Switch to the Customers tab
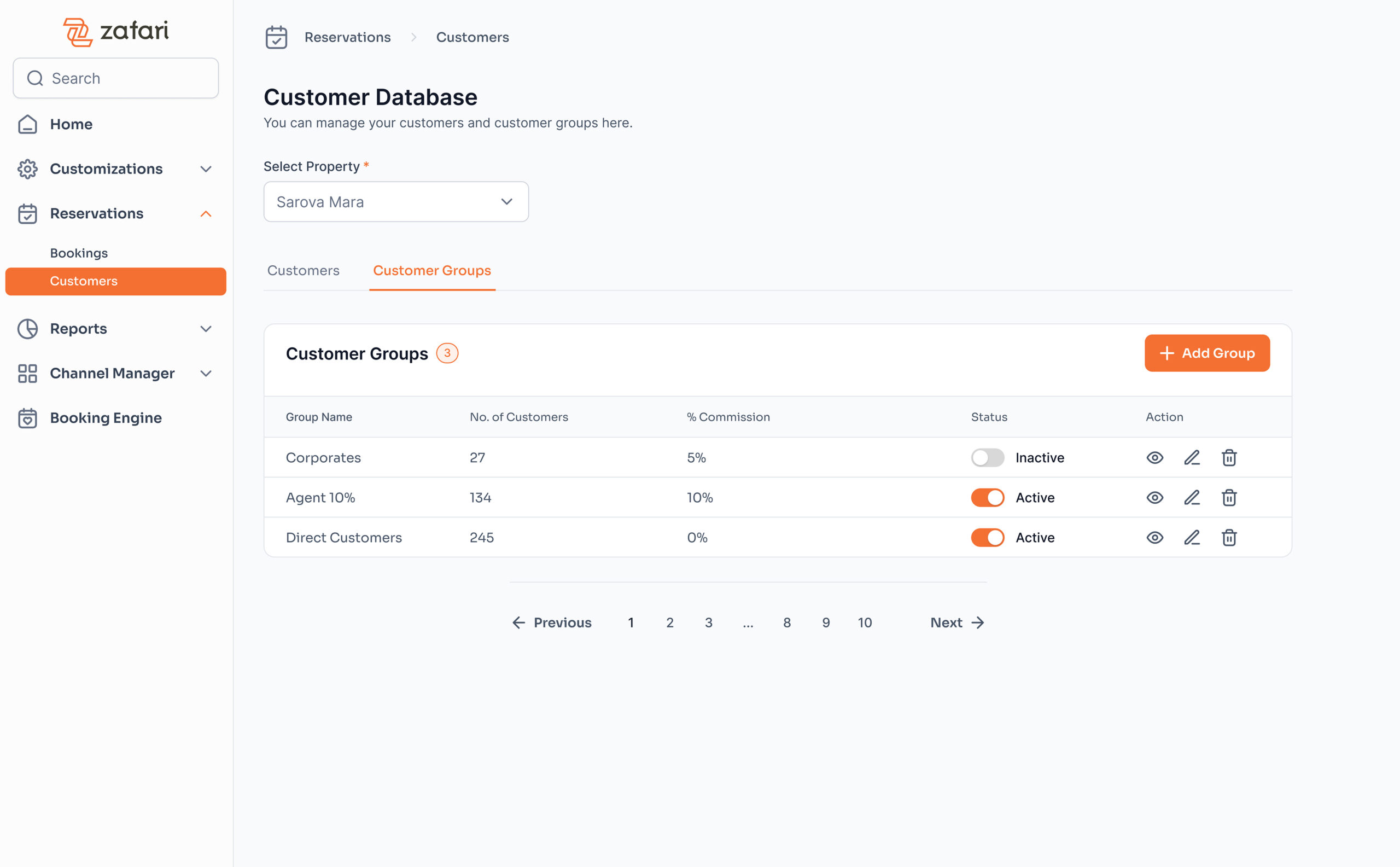Screen dimensions: 1400x867 [304, 270]
